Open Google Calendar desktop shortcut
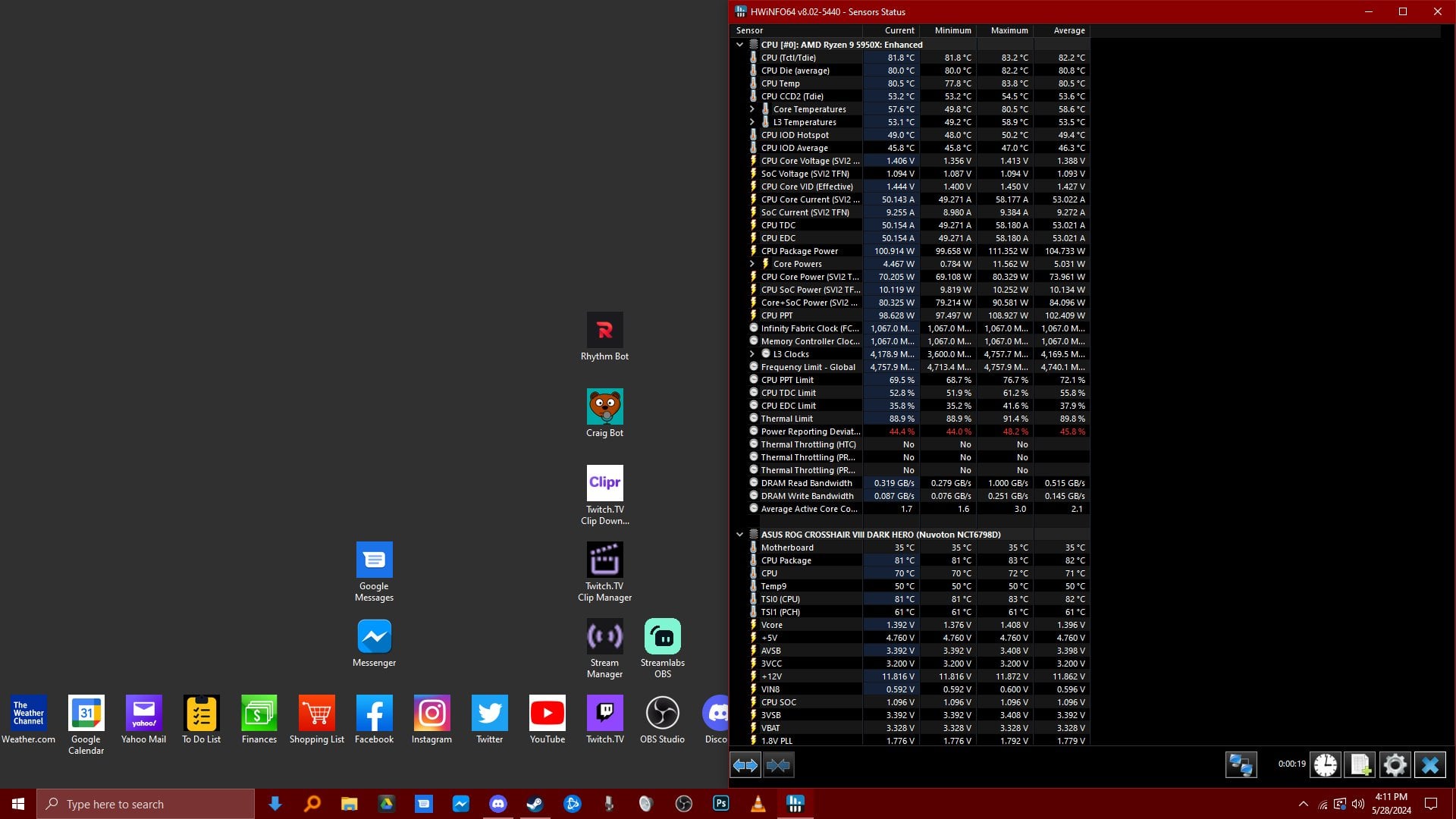Screen dimensions: 1456x819 [x=86, y=725]
